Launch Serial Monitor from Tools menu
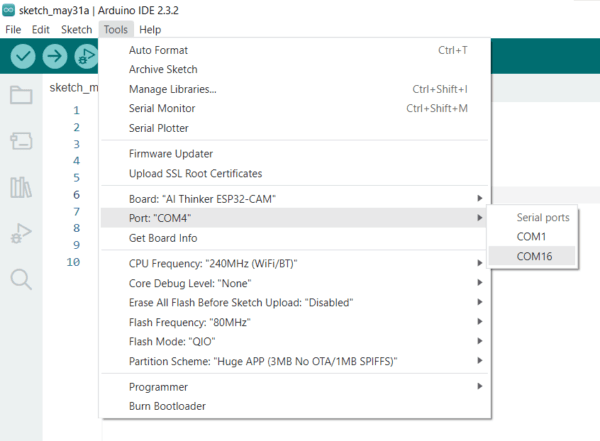 295,108
